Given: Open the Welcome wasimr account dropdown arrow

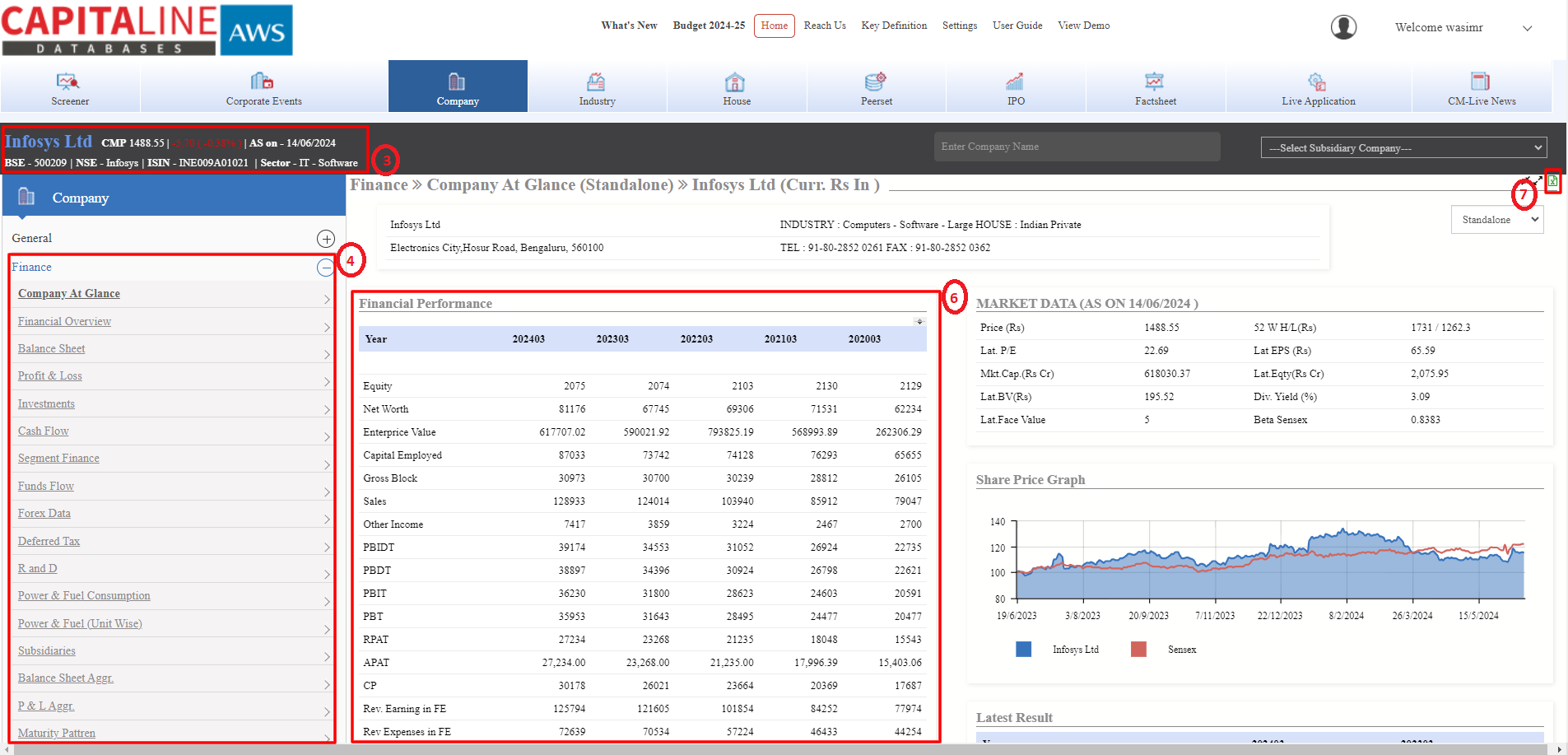Looking at the screenshot, I should pyautogui.click(x=1527, y=28).
